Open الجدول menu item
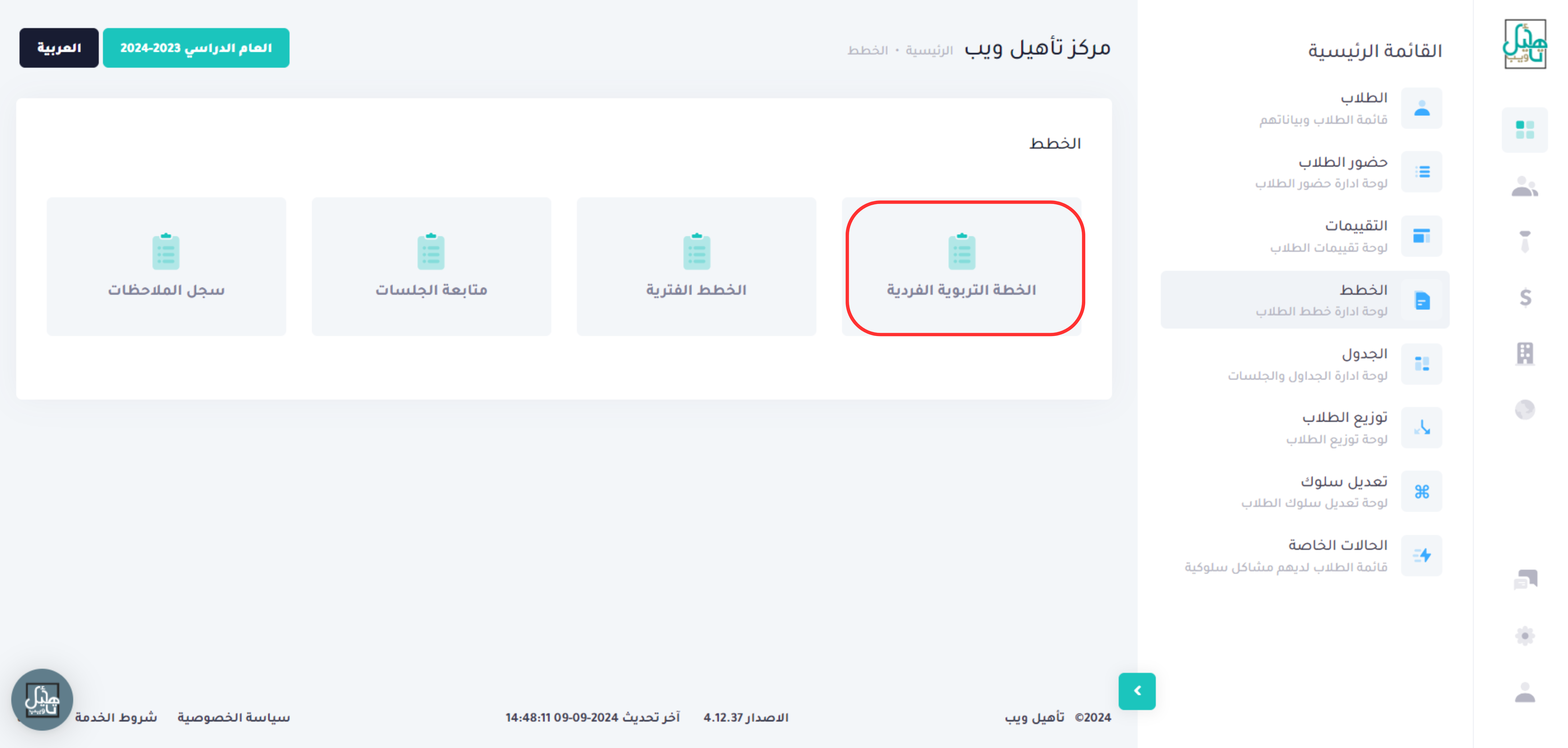The image size is (1568, 748). click(x=1305, y=364)
